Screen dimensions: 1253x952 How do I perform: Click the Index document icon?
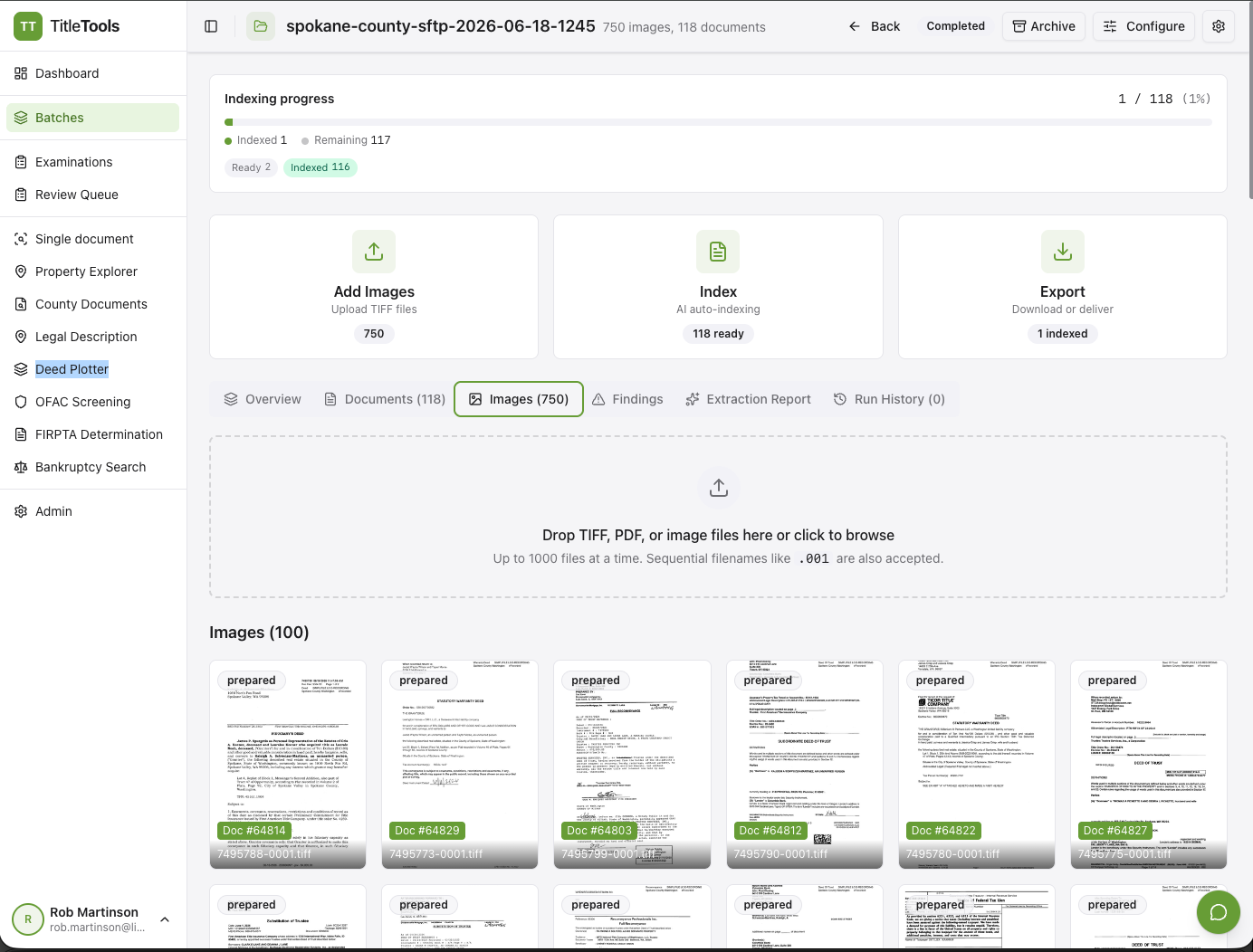(x=718, y=252)
